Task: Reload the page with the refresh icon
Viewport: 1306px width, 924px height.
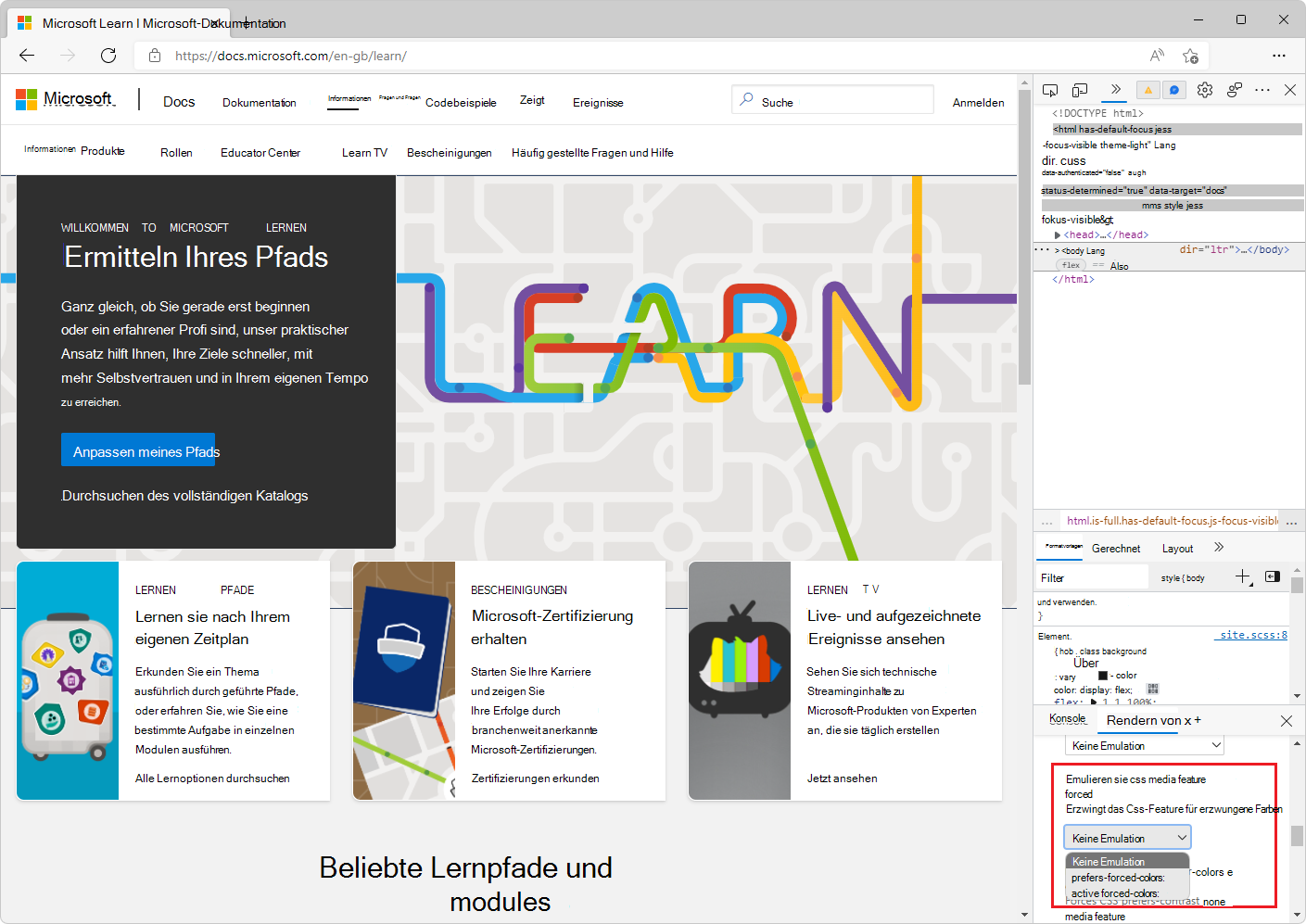Action: click(x=108, y=56)
